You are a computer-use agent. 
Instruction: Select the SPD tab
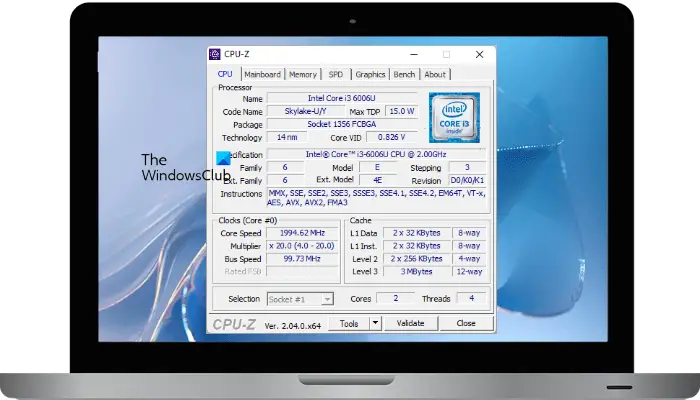pyautogui.click(x=336, y=75)
